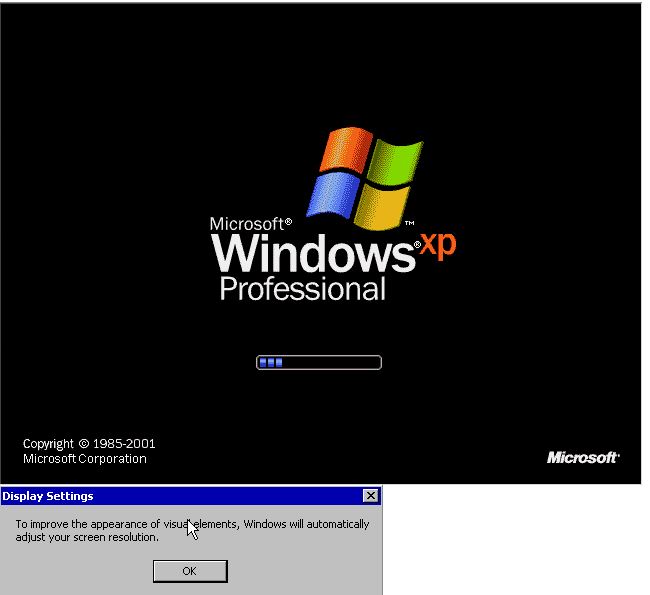
Task: Click the boot loading progress bar
Action: pos(319,363)
